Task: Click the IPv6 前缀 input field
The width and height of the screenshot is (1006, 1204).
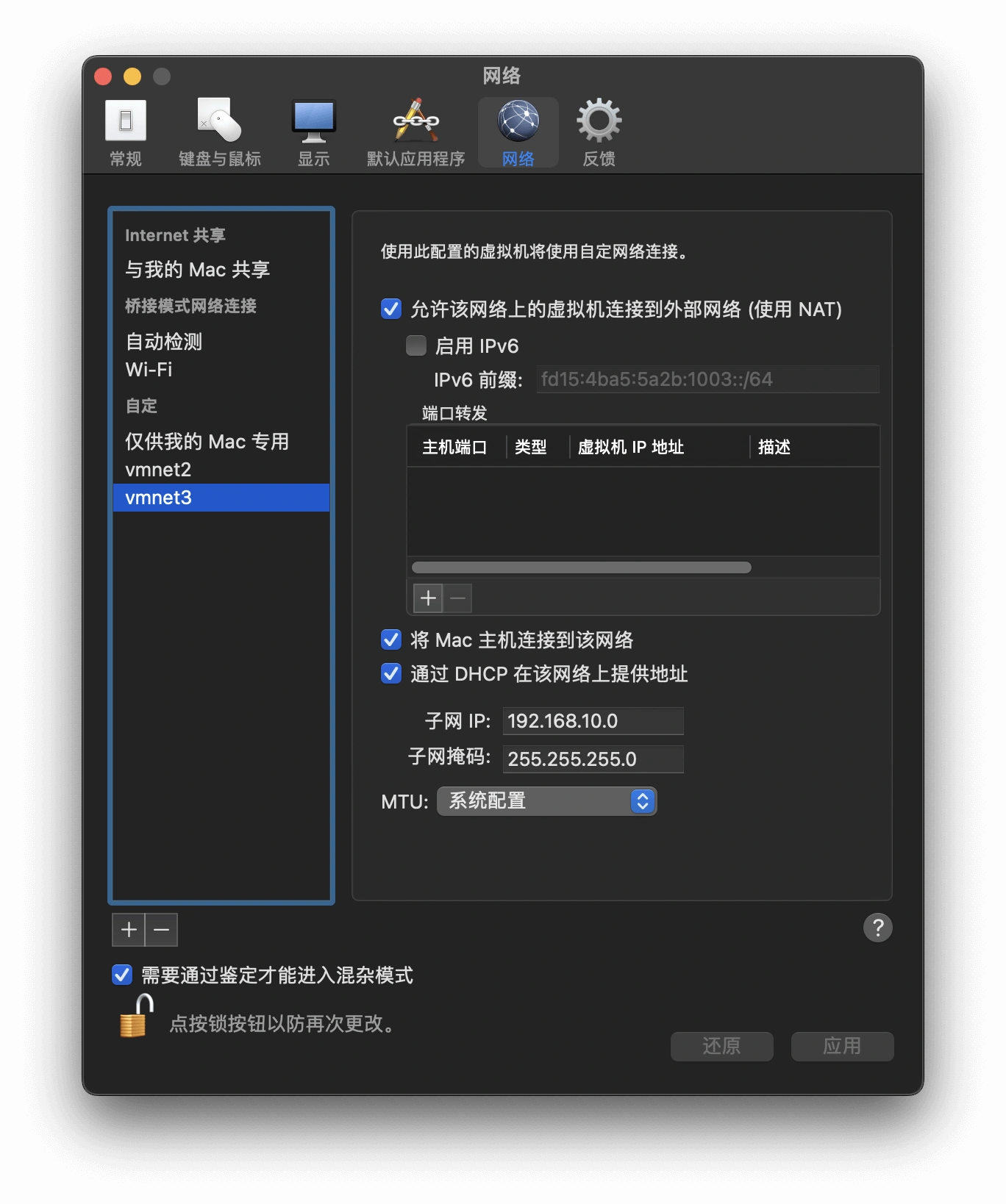Action: coord(707,379)
